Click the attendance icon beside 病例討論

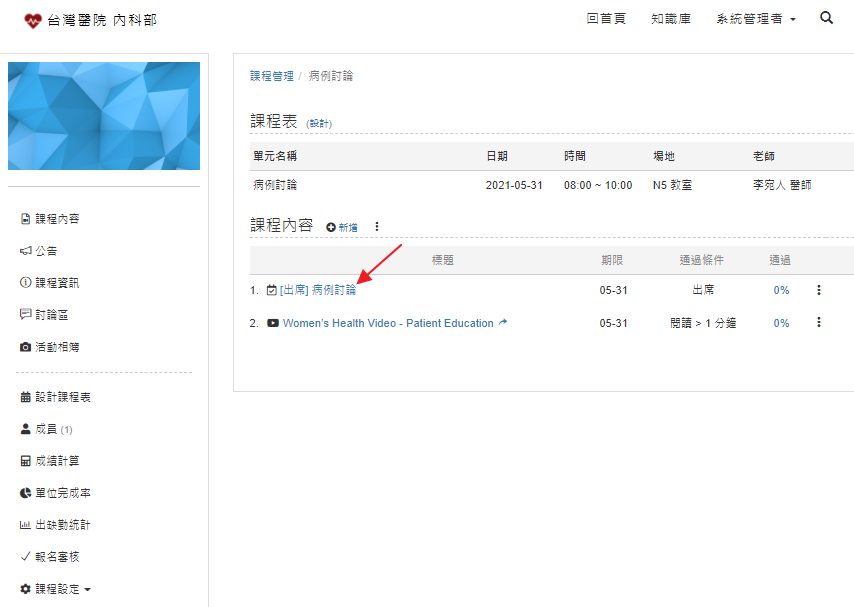tap(272, 291)
